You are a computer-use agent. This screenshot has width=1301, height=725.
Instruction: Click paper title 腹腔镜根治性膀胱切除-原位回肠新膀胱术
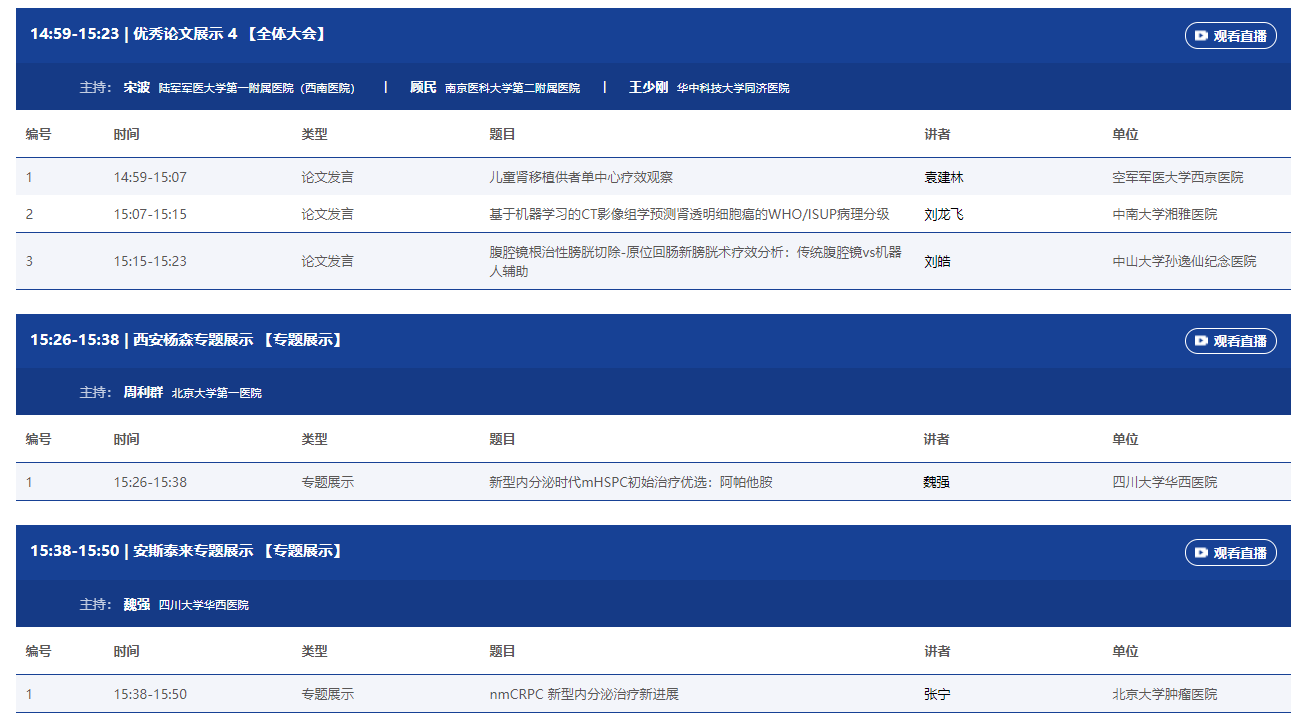click(x=695, y=261)
